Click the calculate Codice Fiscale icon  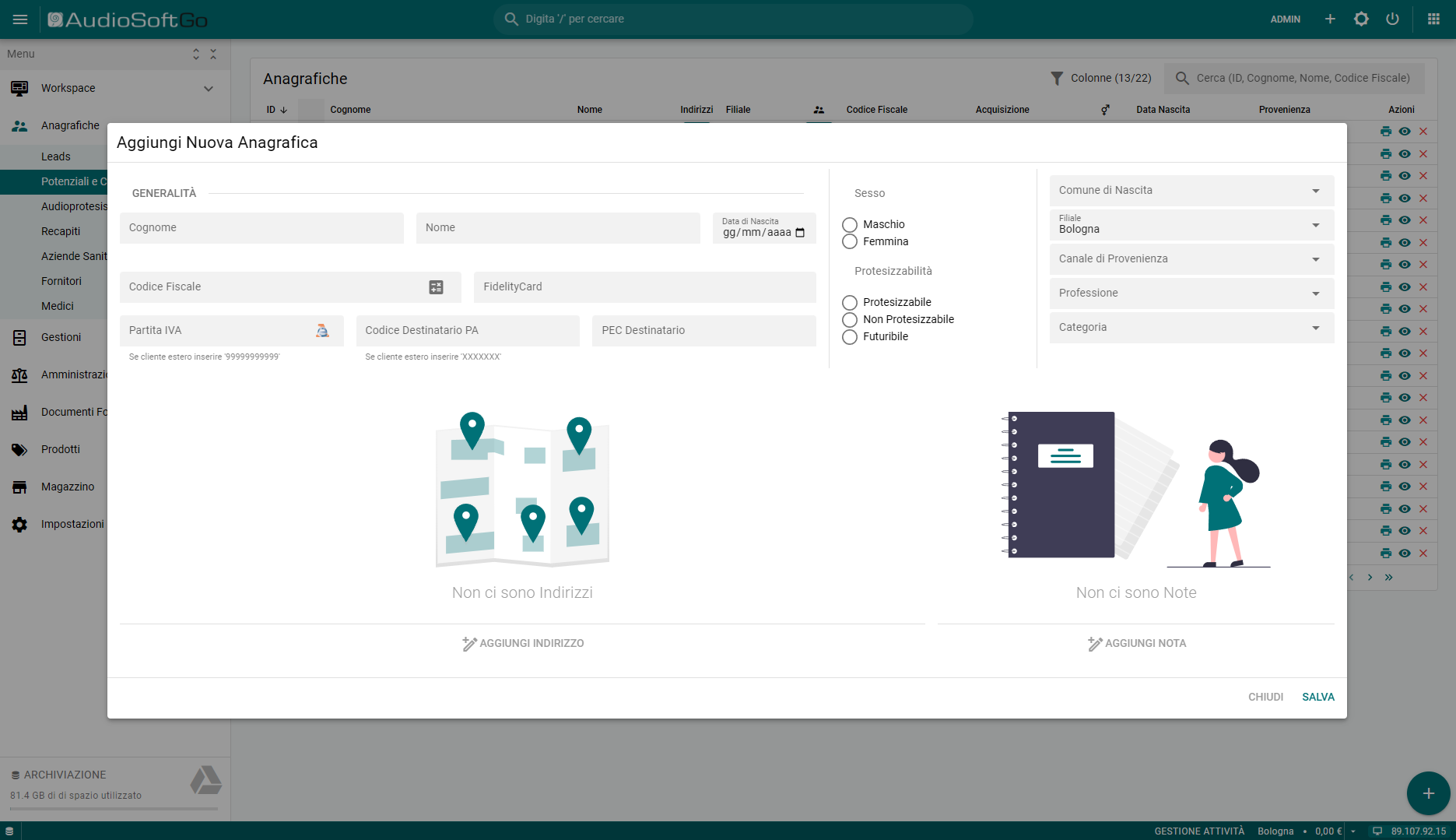click(x=436, y=287)
